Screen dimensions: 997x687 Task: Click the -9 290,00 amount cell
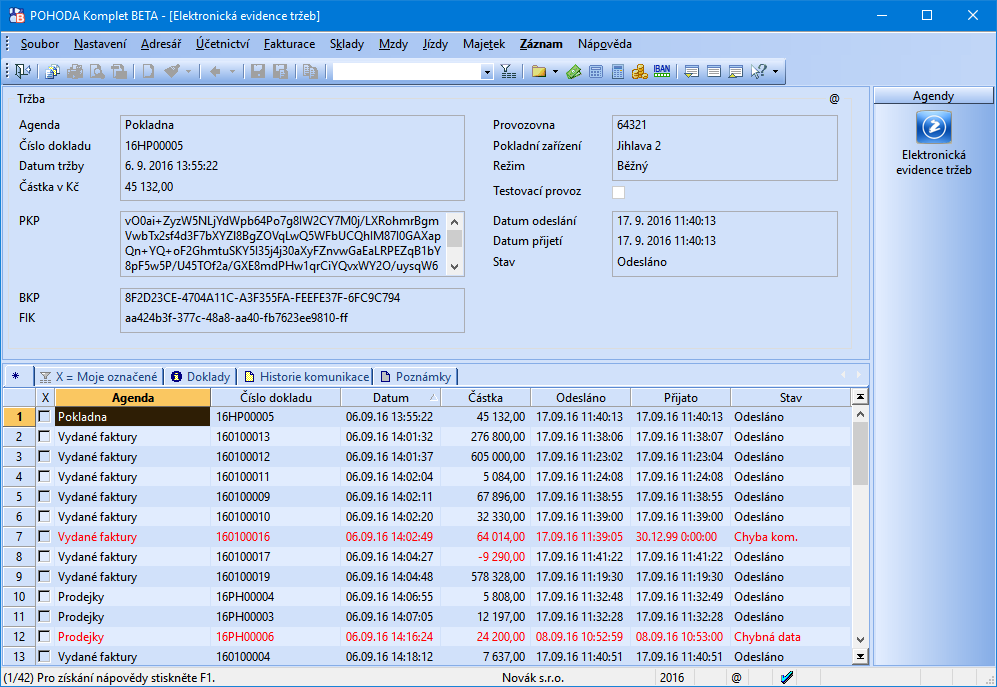click(x=486, y=557)
